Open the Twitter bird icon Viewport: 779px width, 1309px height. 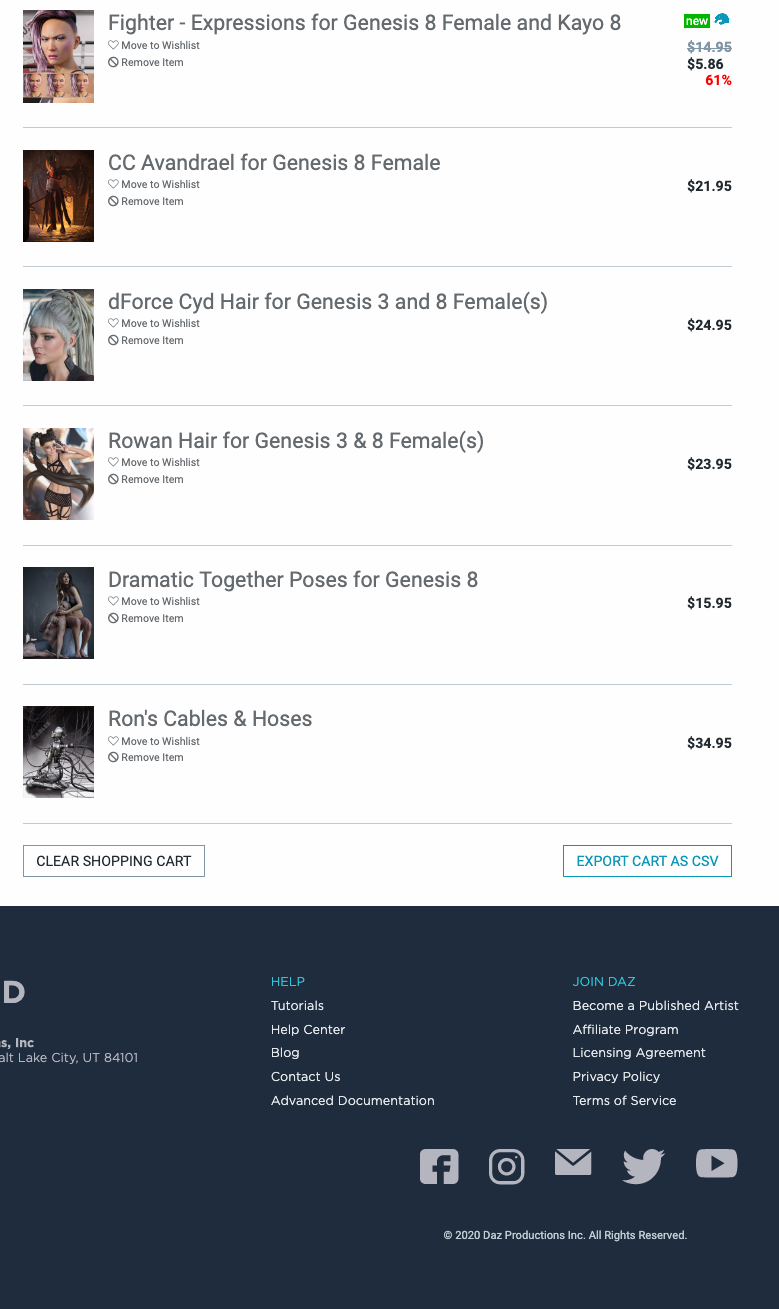[643, 1166]
